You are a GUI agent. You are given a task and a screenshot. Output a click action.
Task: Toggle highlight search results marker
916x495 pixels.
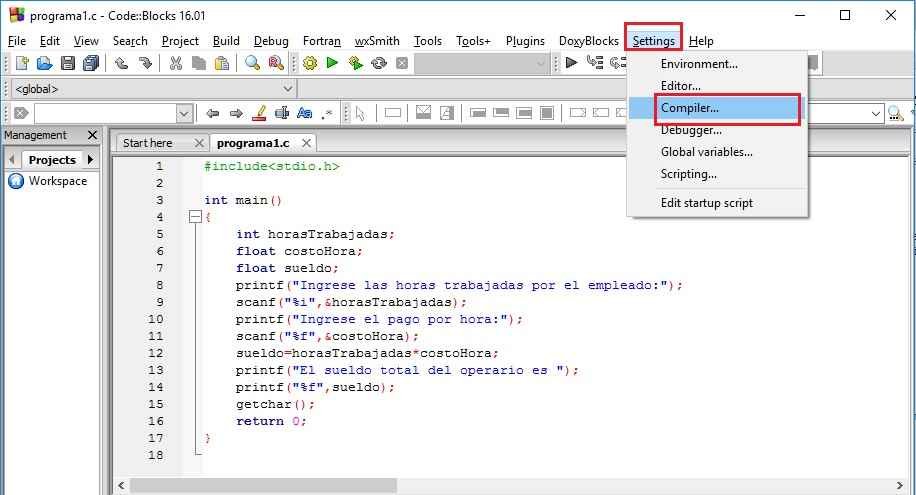click(x=260, y=113)
